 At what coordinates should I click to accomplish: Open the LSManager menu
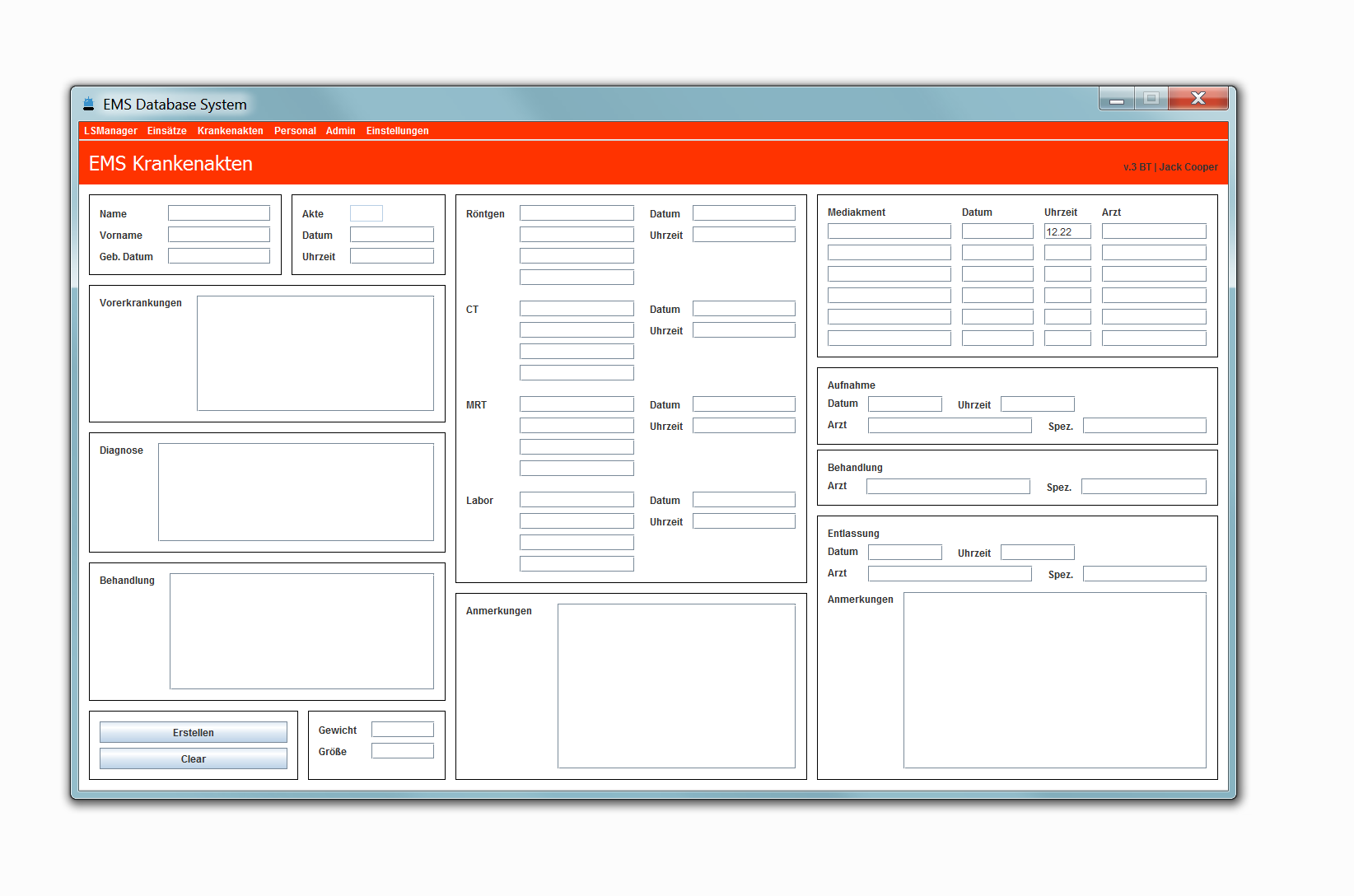pos(110,131)
